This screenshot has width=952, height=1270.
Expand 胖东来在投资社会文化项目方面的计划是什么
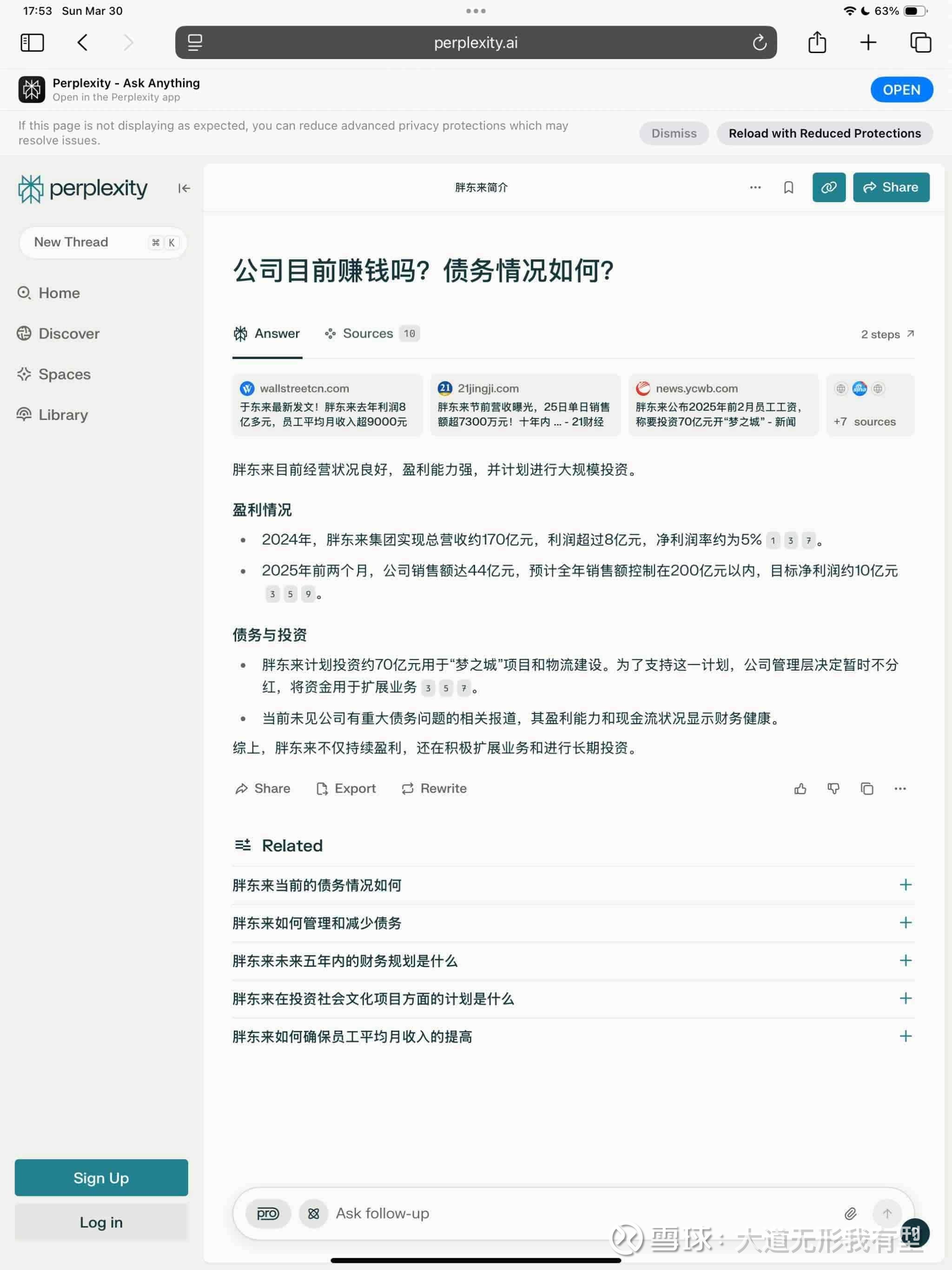573,998
